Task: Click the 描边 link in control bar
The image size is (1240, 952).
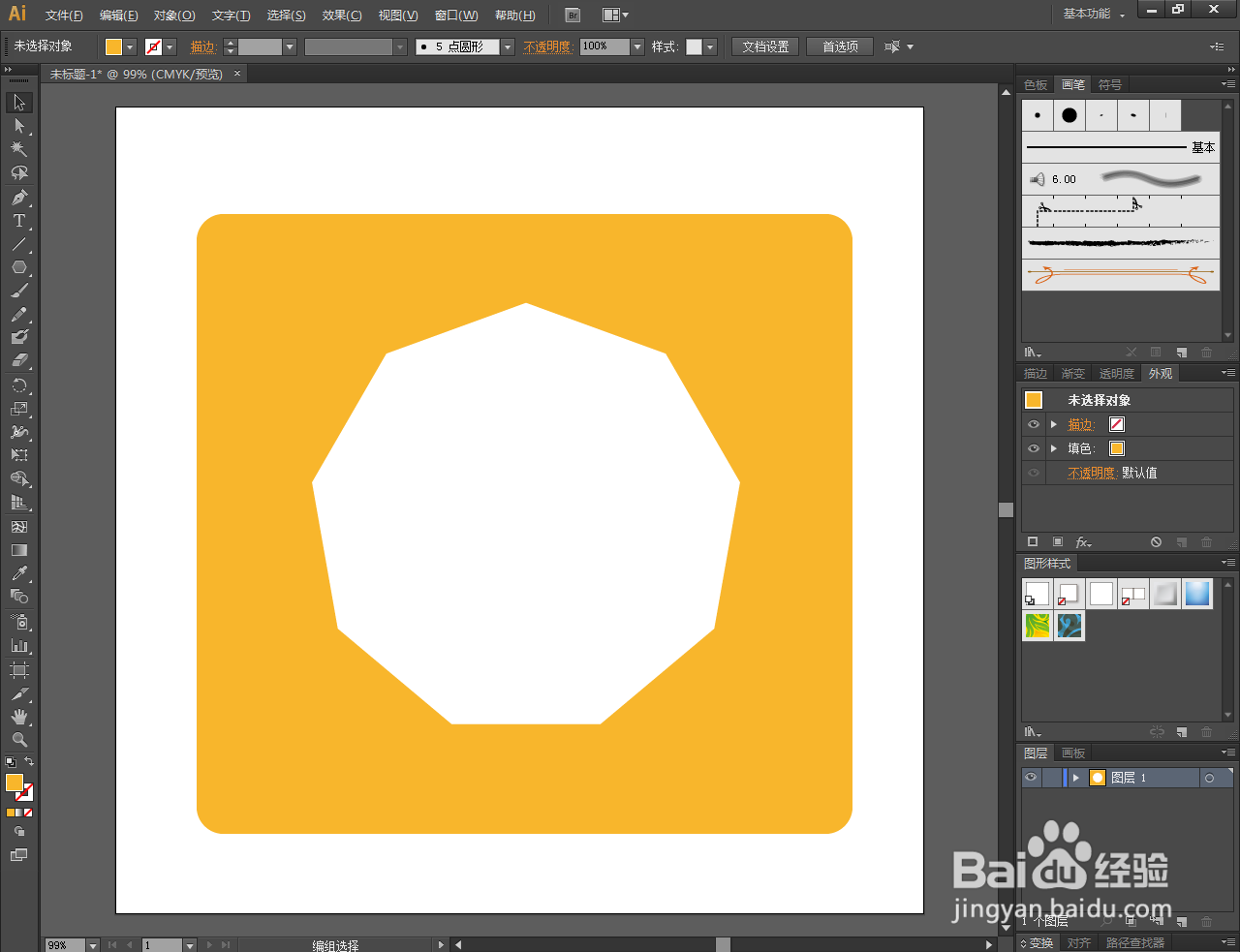Action: point(203,46)
